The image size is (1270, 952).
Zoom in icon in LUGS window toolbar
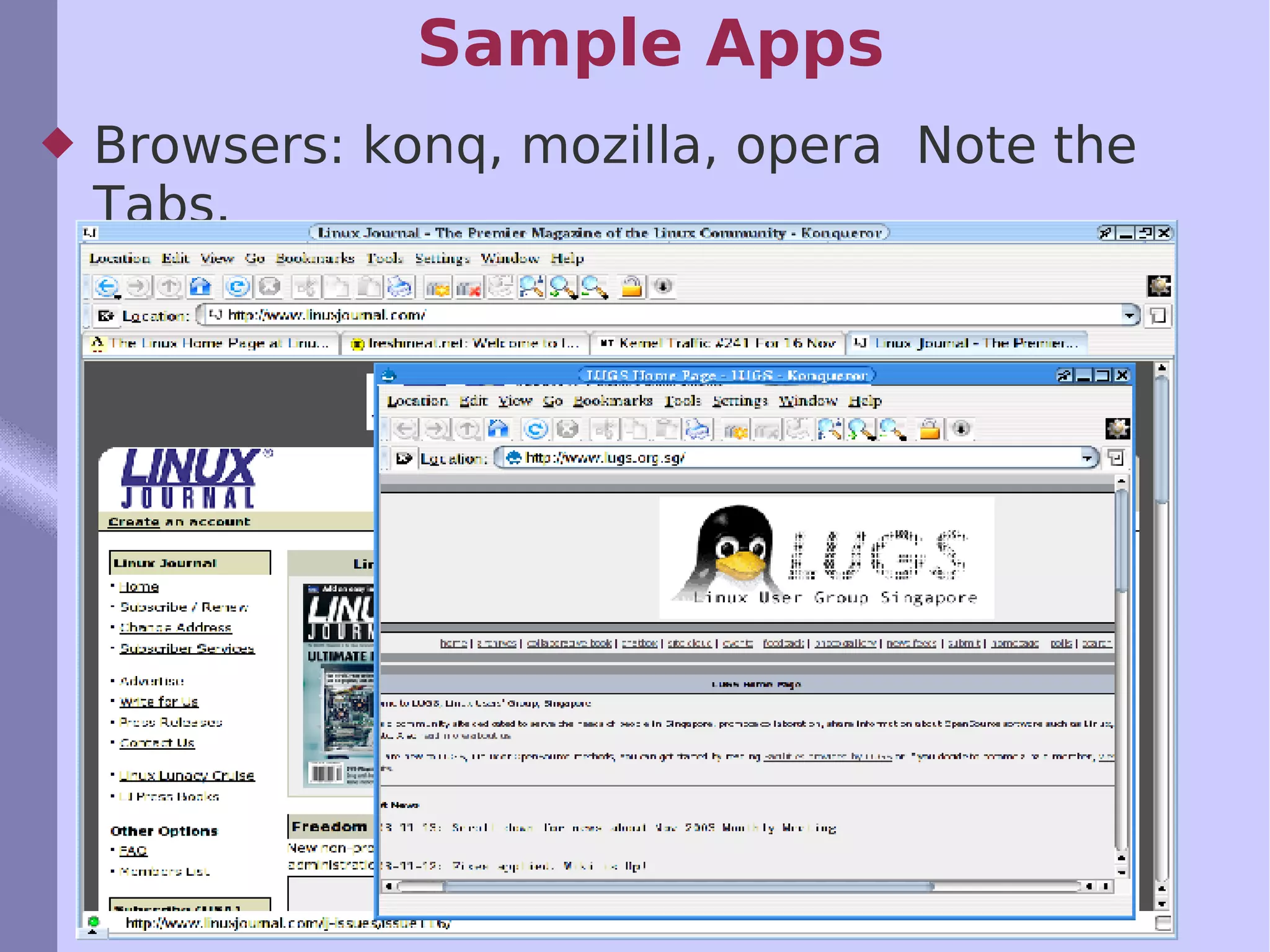click(861, 429)
